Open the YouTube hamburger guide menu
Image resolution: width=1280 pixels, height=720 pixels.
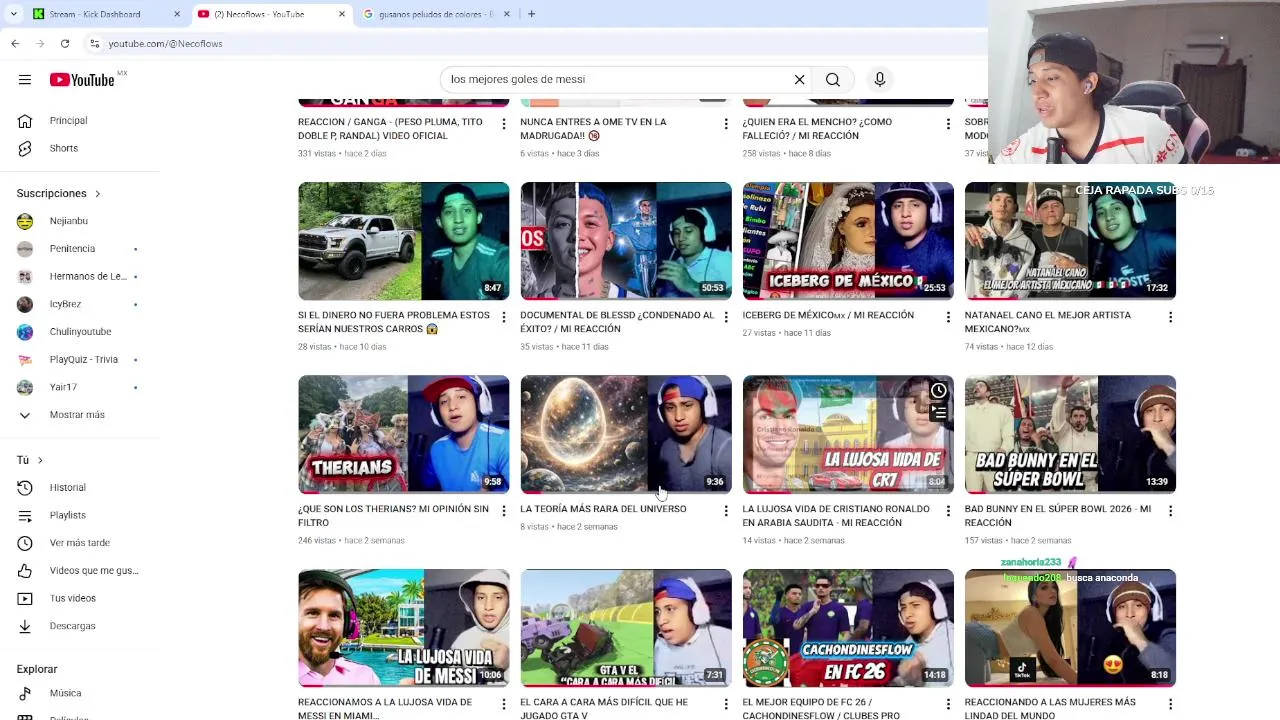point(25,80)
